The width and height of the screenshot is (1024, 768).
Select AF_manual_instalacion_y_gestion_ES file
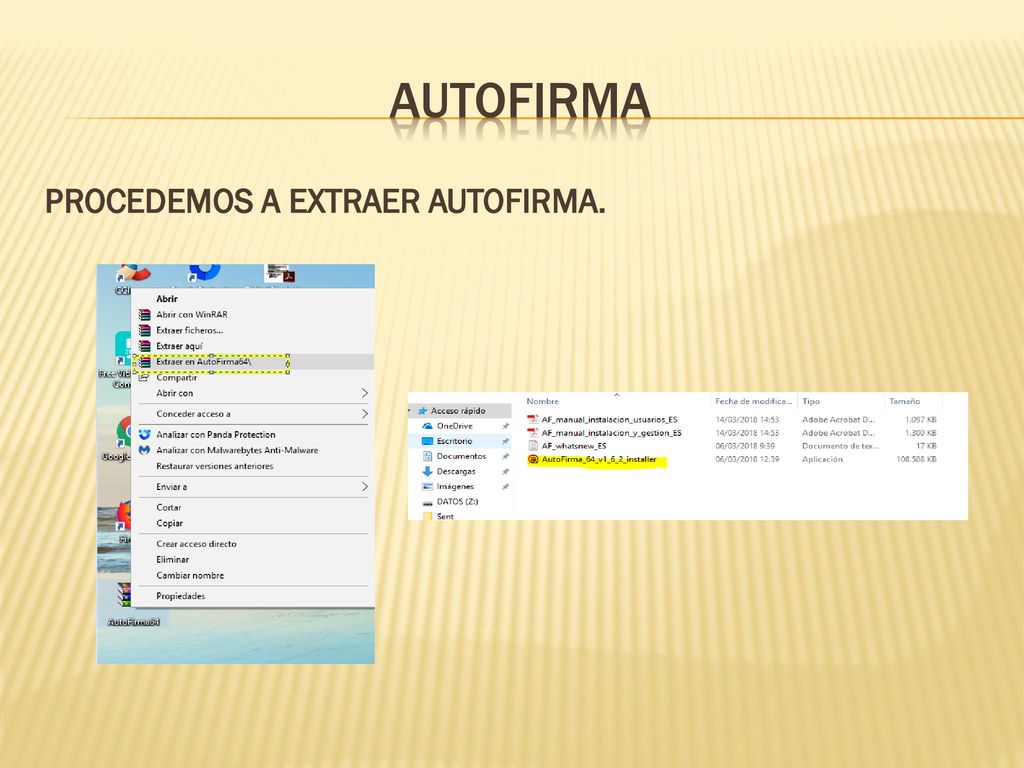tap(611, 432)
